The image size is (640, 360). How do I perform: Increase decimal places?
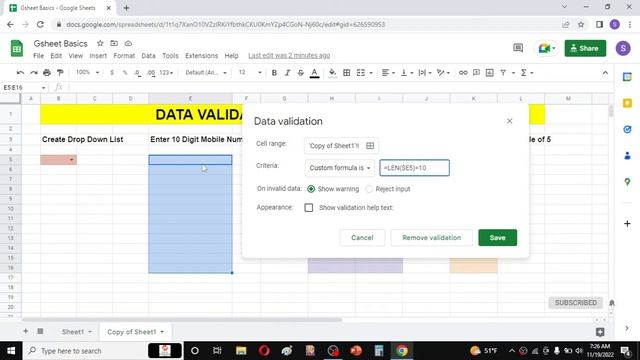click(151, 73)
